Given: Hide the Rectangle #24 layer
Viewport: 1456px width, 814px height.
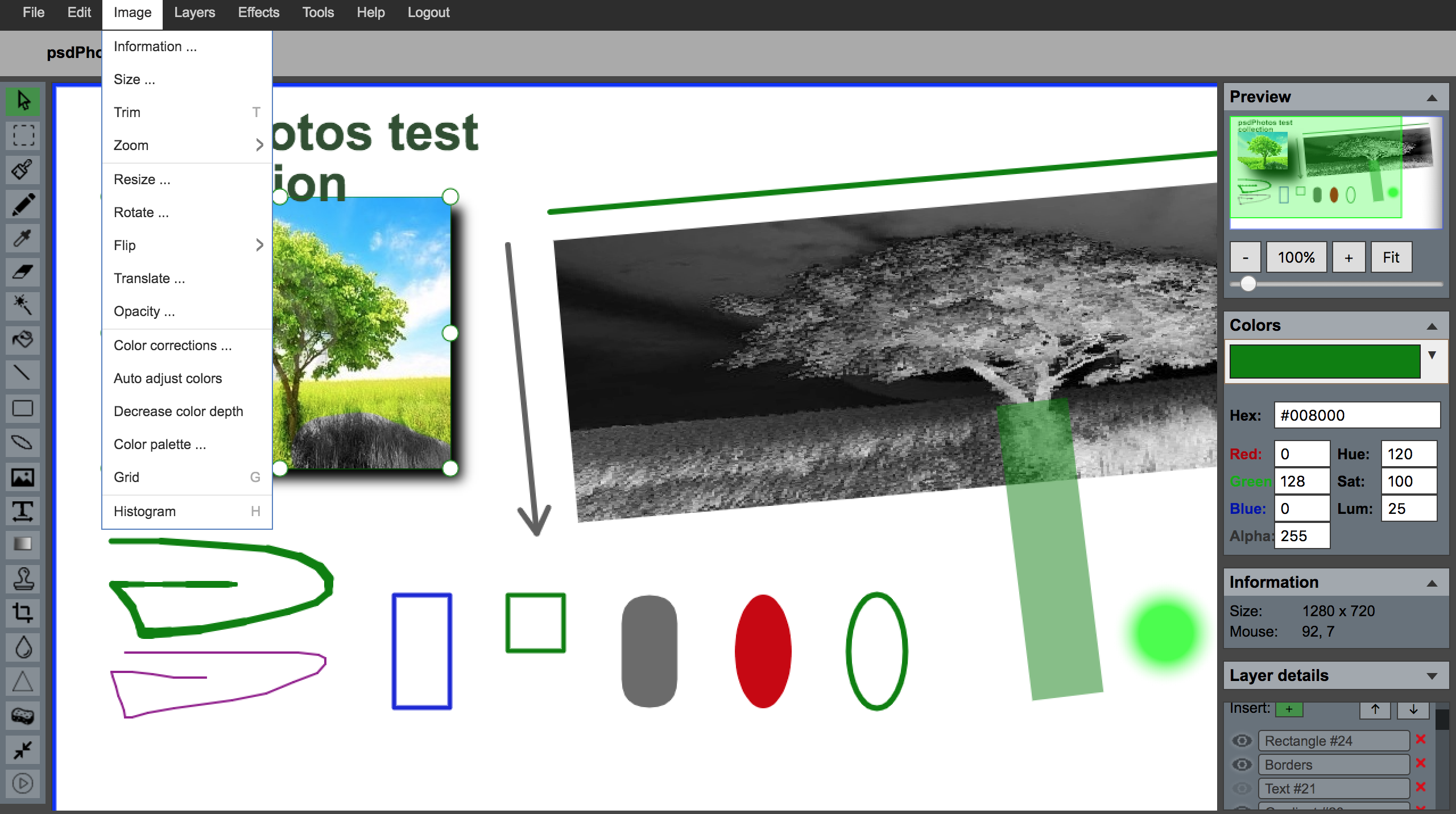Looking at the screenshot, I should tap(1242, 741).
